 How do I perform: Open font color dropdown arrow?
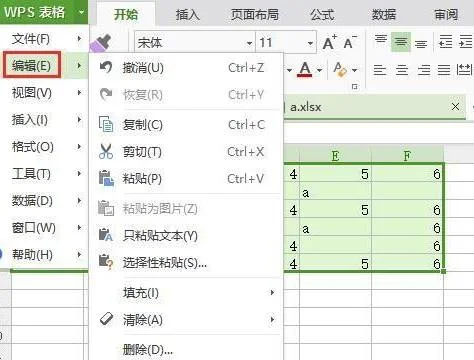point(319,70)
